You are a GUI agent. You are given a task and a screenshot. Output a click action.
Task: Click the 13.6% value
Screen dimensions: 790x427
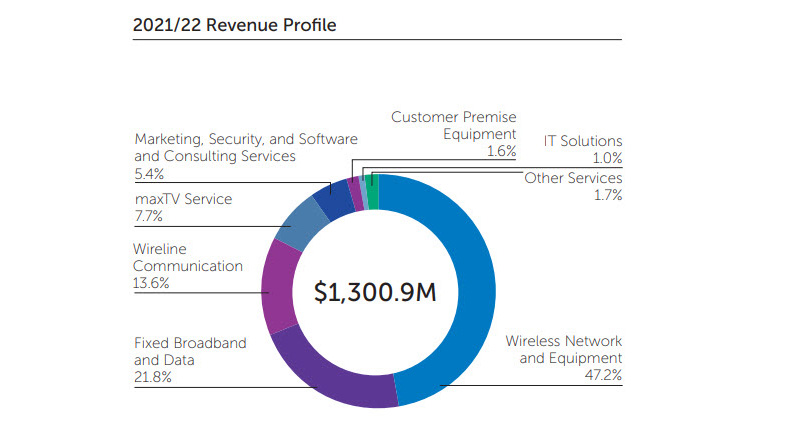(151, 283)
